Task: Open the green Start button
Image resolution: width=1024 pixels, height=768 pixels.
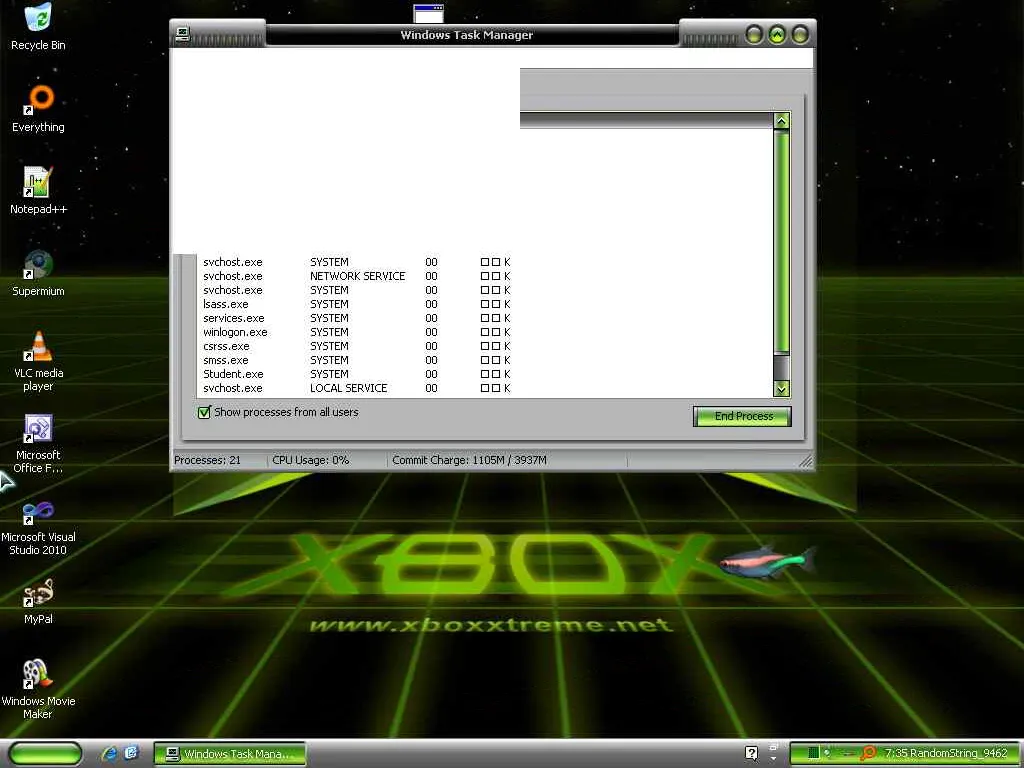Action: click(x=45, y=753)
